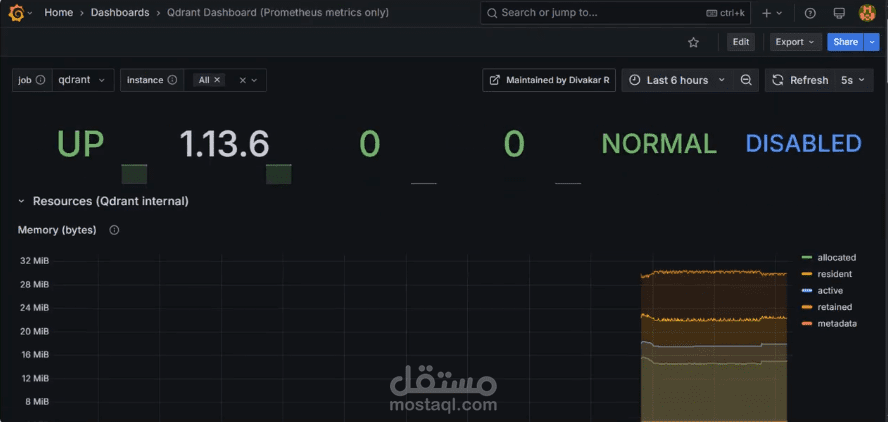The image size is (888, 422).
Task: Click the resident legend color swatch
Action: click(807, 274)
